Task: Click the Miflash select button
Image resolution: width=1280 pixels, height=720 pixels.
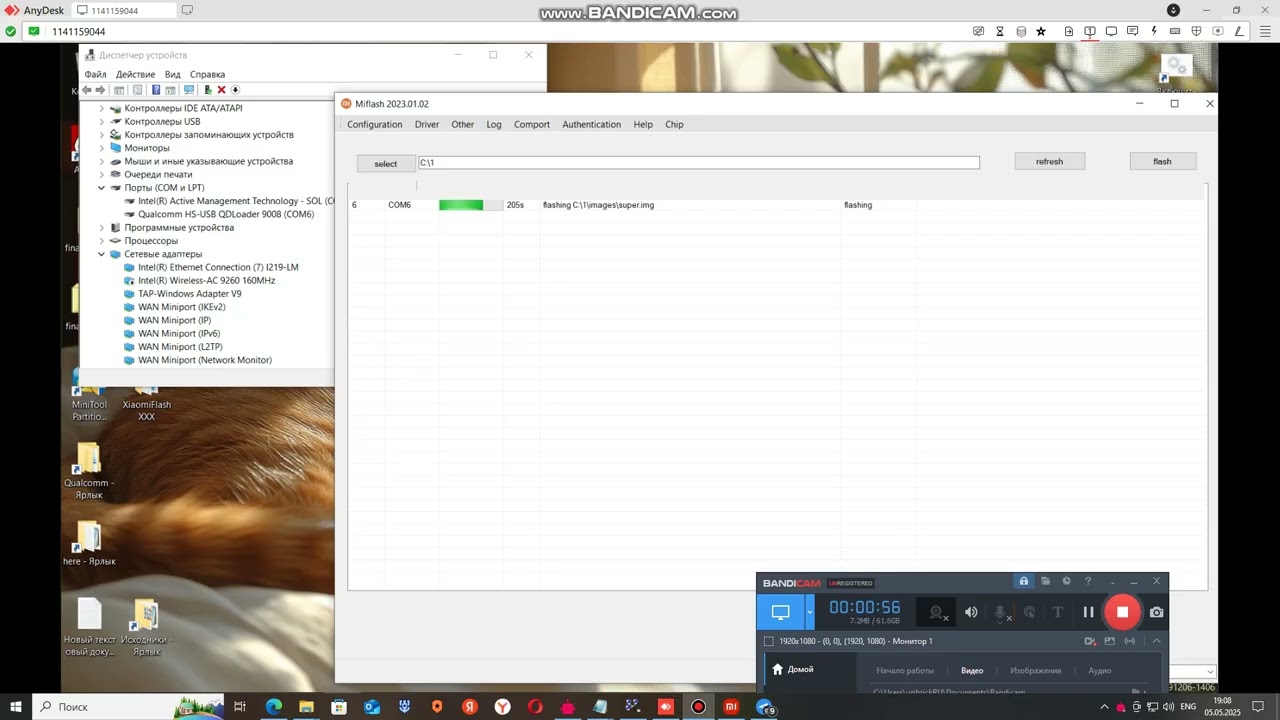Action: point(385,163)
